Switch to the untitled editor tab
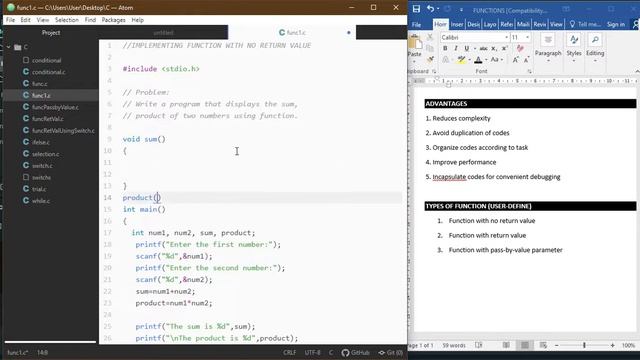 pyautogui.click(x=163, y=33)
